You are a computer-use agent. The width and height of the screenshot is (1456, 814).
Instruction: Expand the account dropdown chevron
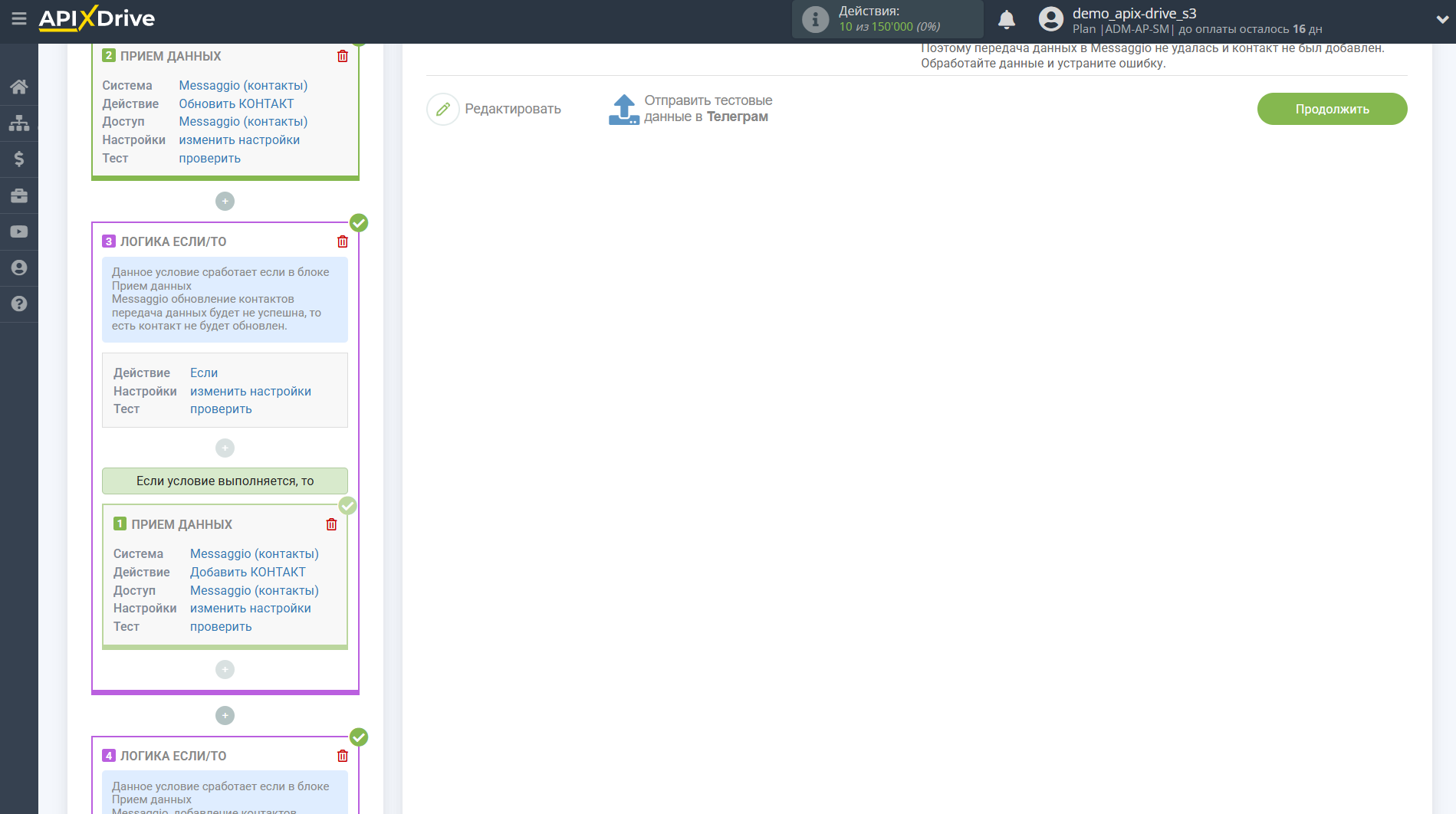1441,20
